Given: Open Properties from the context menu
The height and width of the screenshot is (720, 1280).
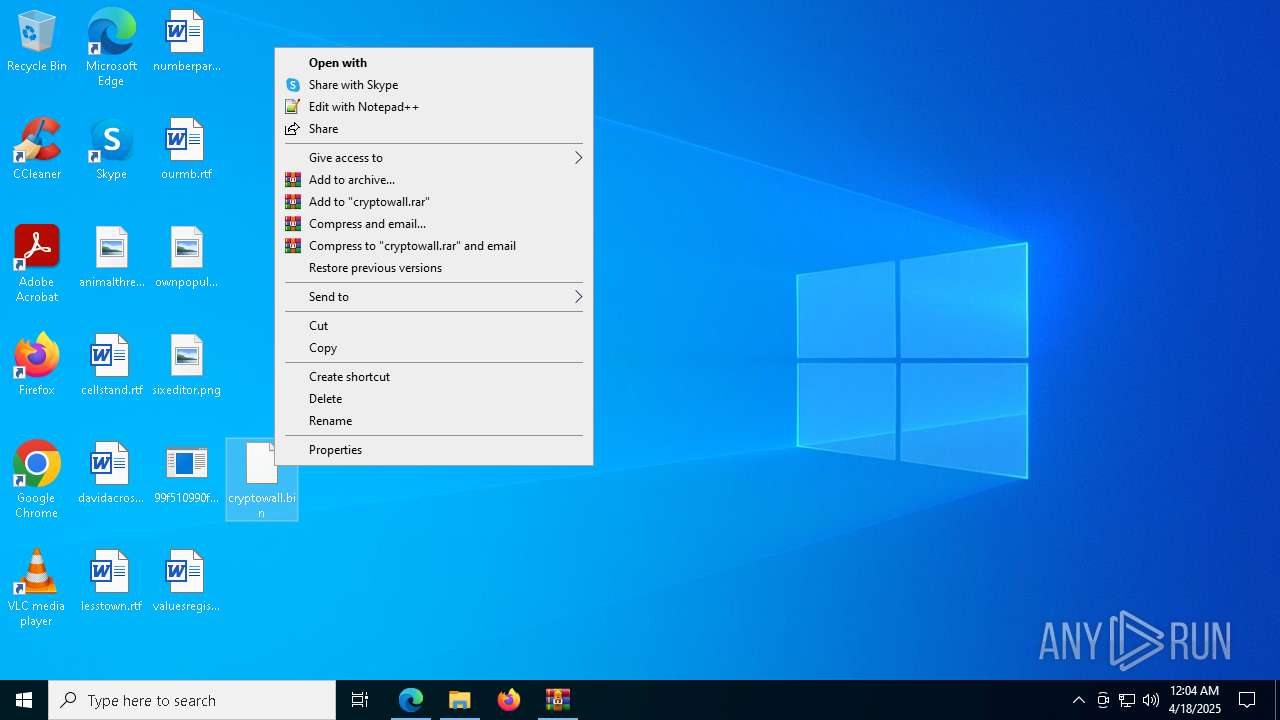Looking at the screenshot, I should 434,450.
